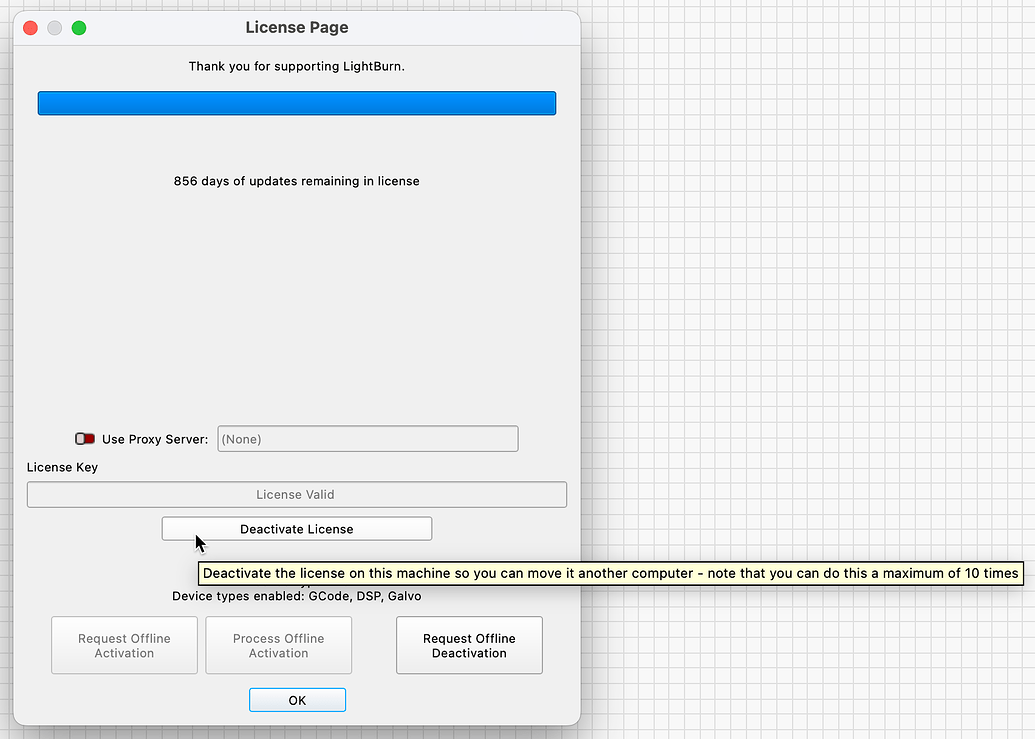Viewport: 1035px width, 739px height.
Task: Dismiss the deactivation tooltip by clicking it
Action: (x=610, y=573)
